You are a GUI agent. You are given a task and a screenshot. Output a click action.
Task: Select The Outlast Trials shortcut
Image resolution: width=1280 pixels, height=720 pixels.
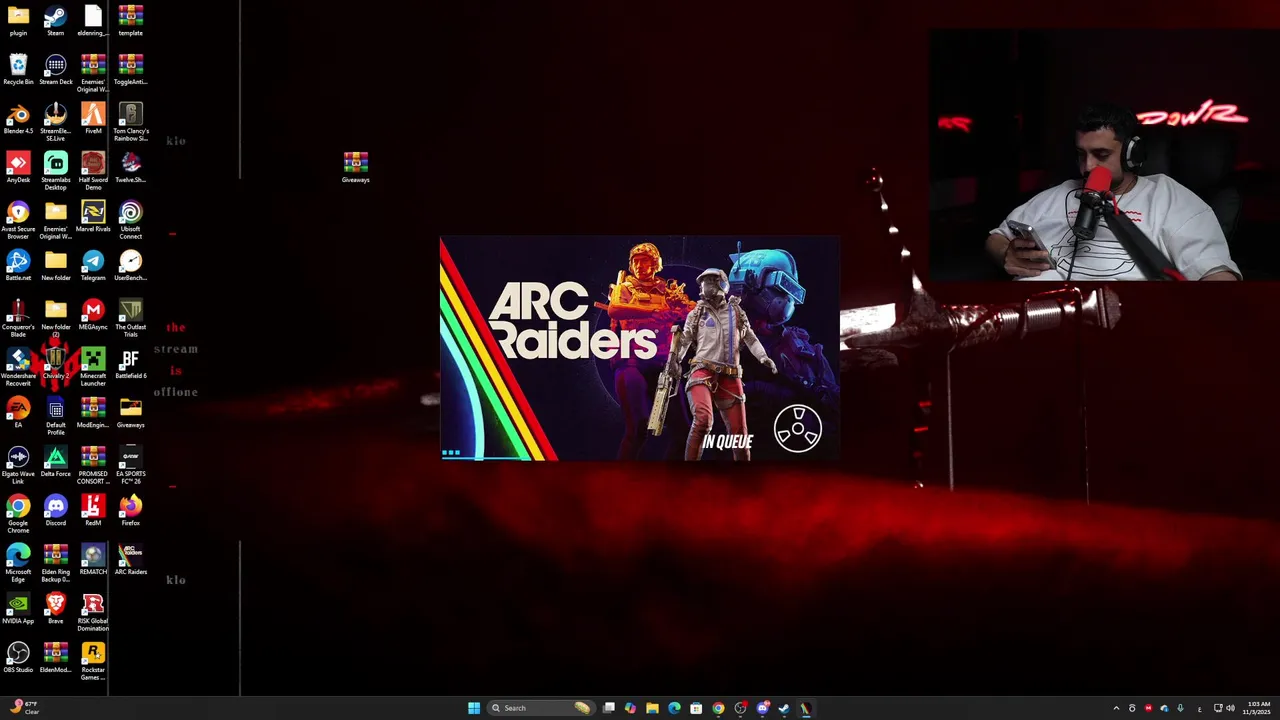tap(131, 317)
